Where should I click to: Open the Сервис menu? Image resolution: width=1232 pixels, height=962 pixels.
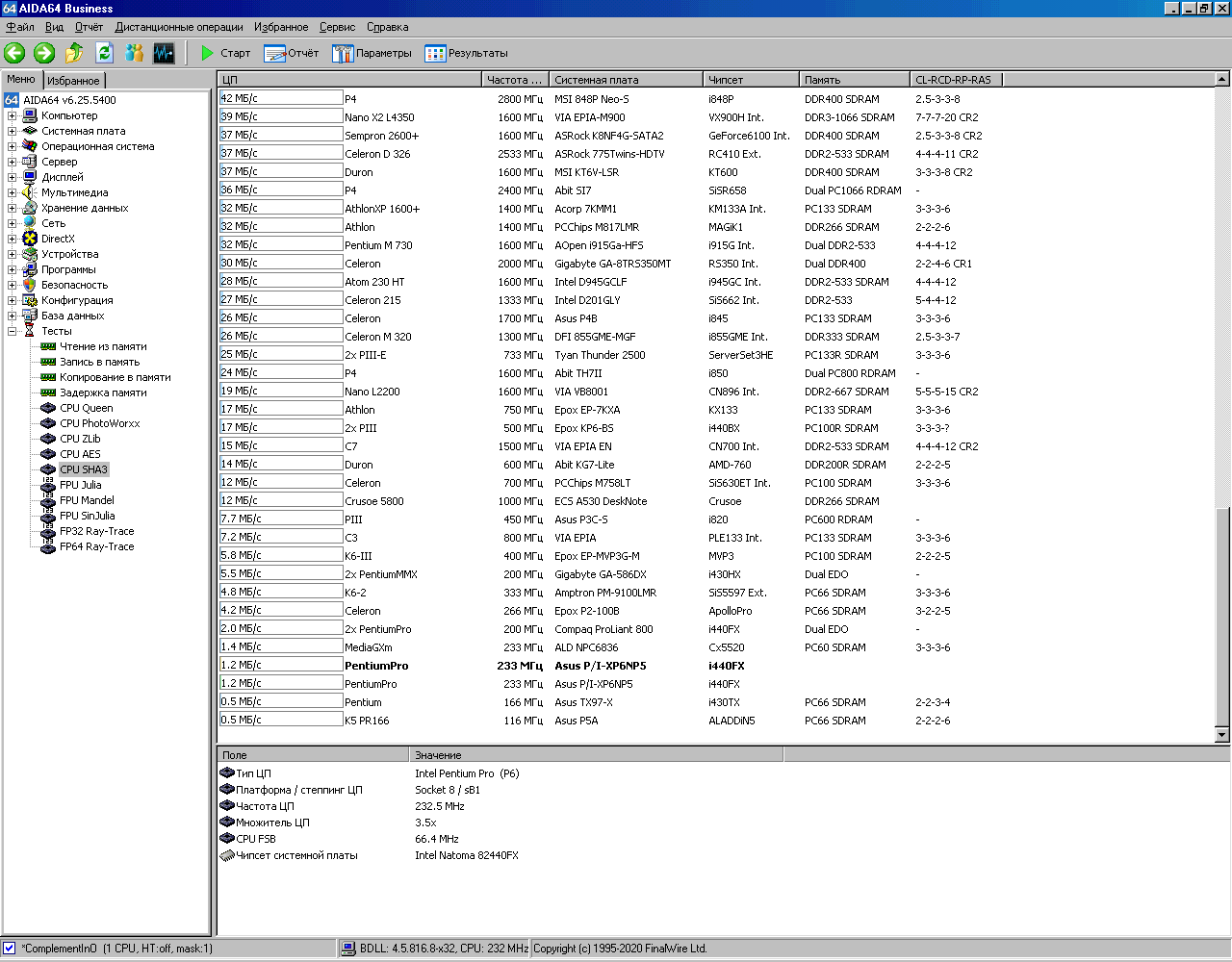coord(337,27)
